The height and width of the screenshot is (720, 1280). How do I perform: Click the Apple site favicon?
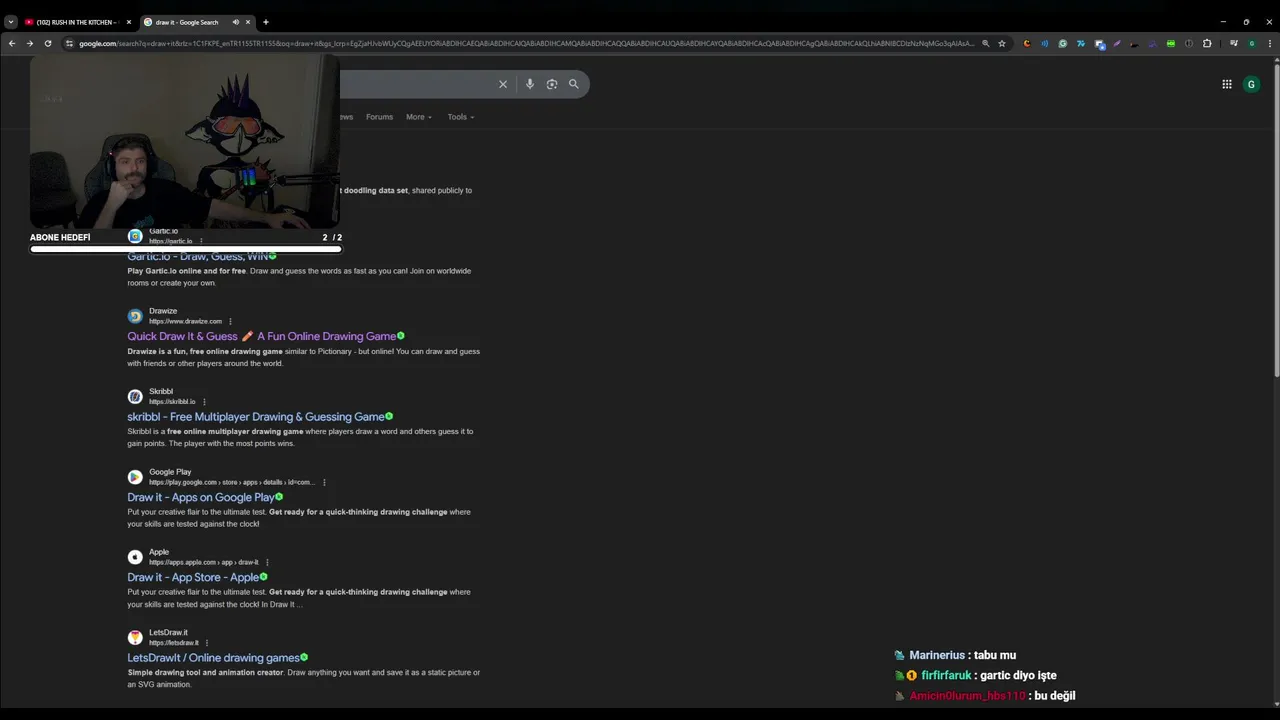tap(135, 557)
